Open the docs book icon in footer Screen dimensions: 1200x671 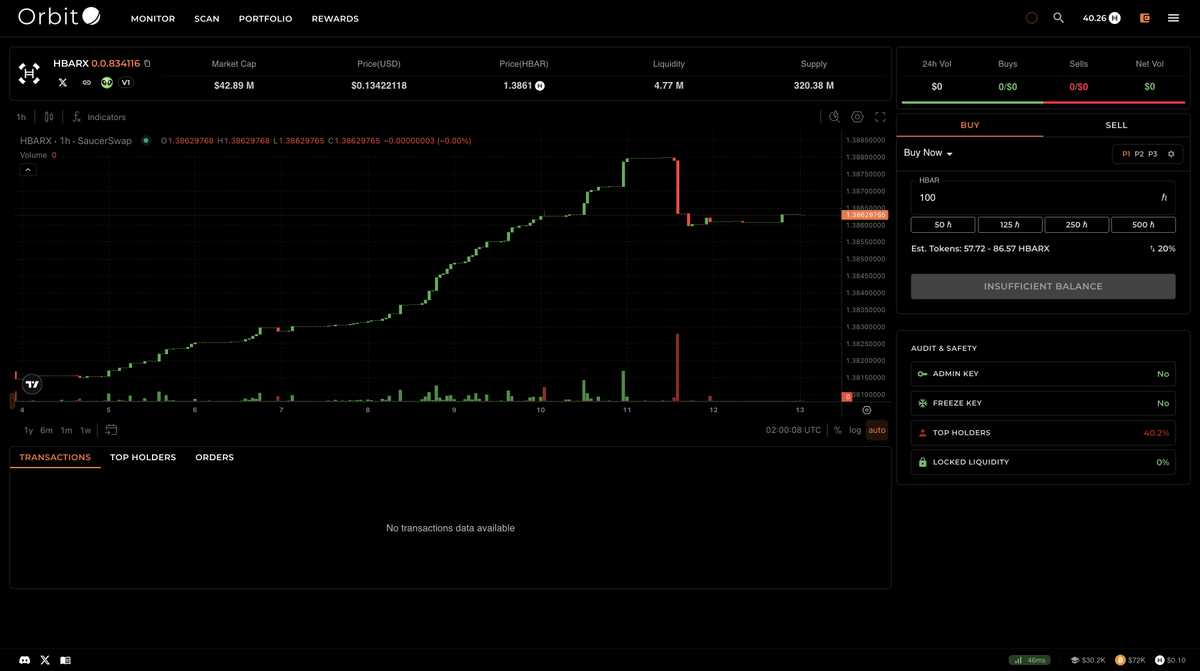pyautogui.click(x=65, y=660)
